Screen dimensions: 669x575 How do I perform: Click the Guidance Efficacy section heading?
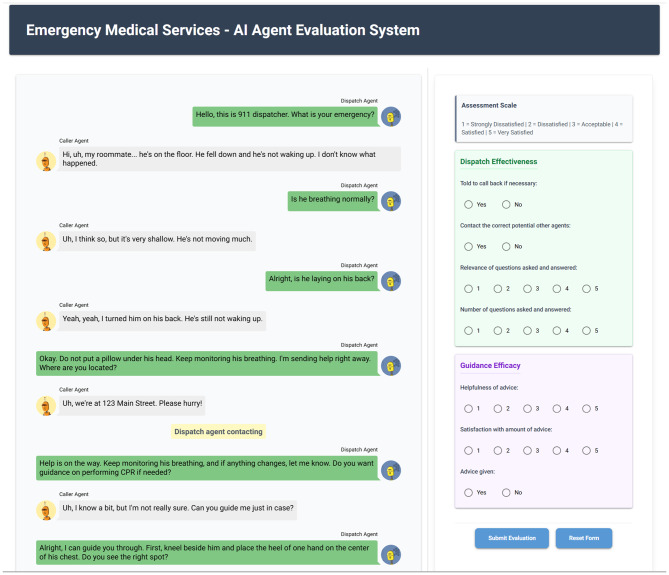pos(490,366)
